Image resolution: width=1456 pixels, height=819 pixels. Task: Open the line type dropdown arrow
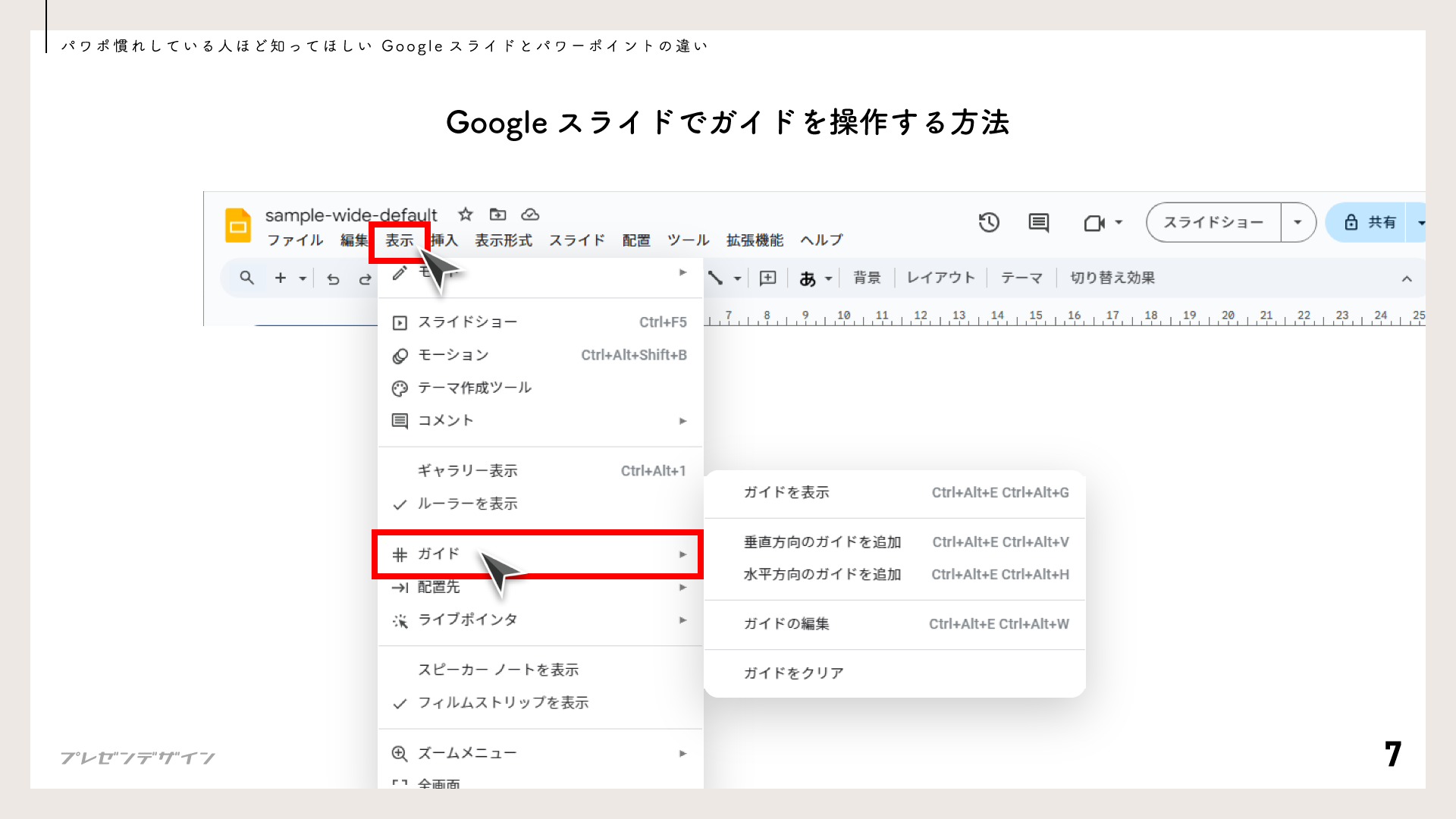[737, 278]
